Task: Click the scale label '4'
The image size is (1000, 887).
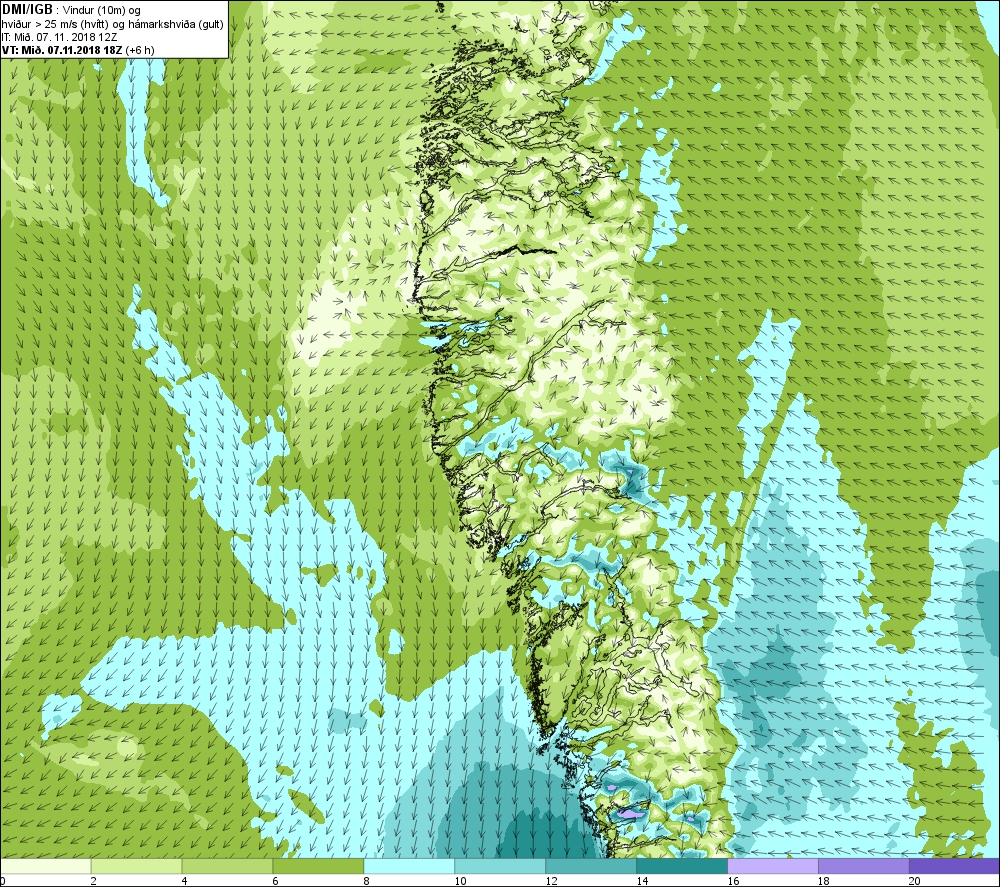Action: (x=185, y=881)
